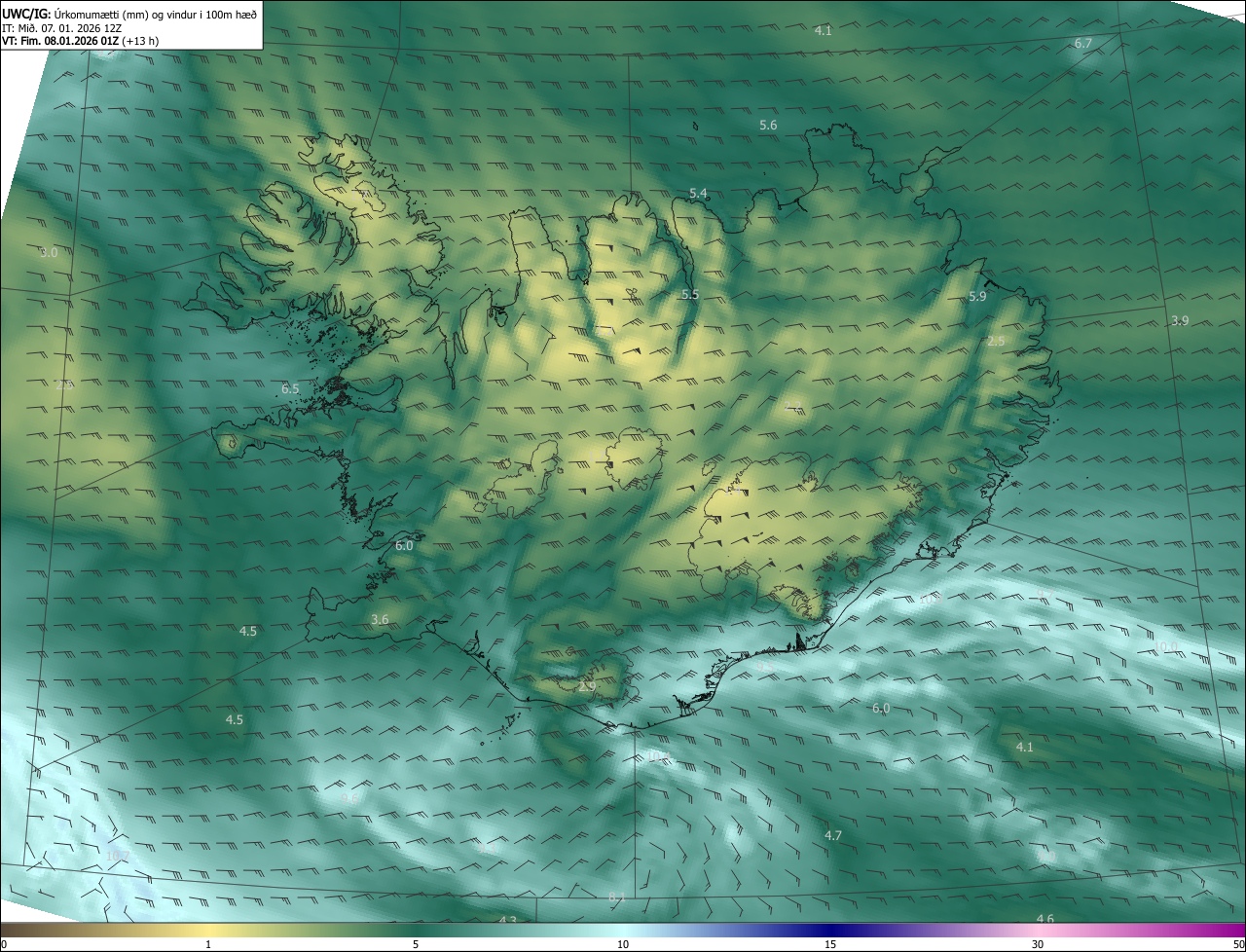
Task: Click the value 5.9 in east Iceland
Action: point(977,296)
